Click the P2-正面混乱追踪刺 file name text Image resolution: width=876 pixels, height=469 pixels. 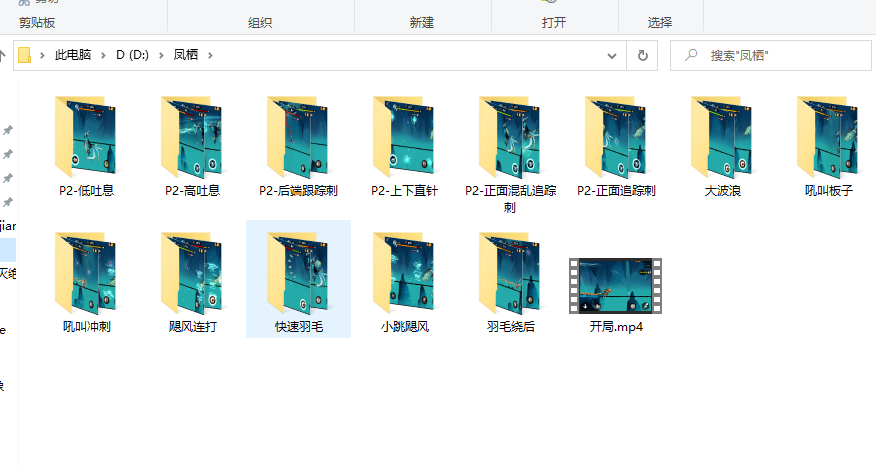coord(510,199)
